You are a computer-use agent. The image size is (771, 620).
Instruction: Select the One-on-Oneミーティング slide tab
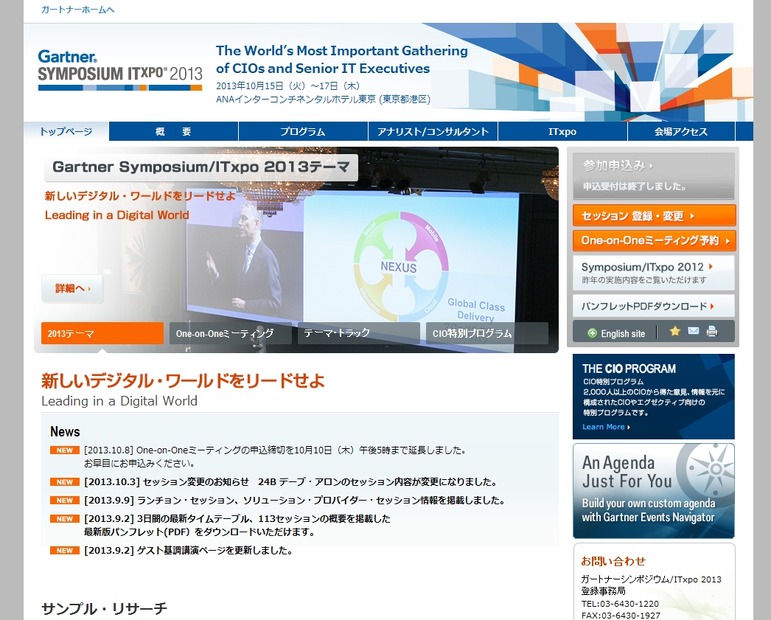(230, 333)
